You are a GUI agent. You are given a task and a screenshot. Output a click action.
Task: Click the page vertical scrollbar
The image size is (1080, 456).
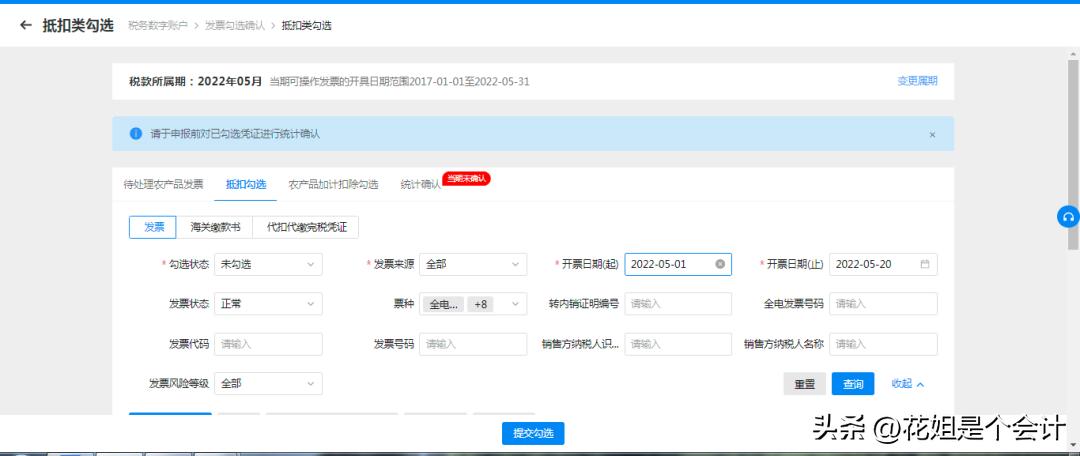[1073, 155]
